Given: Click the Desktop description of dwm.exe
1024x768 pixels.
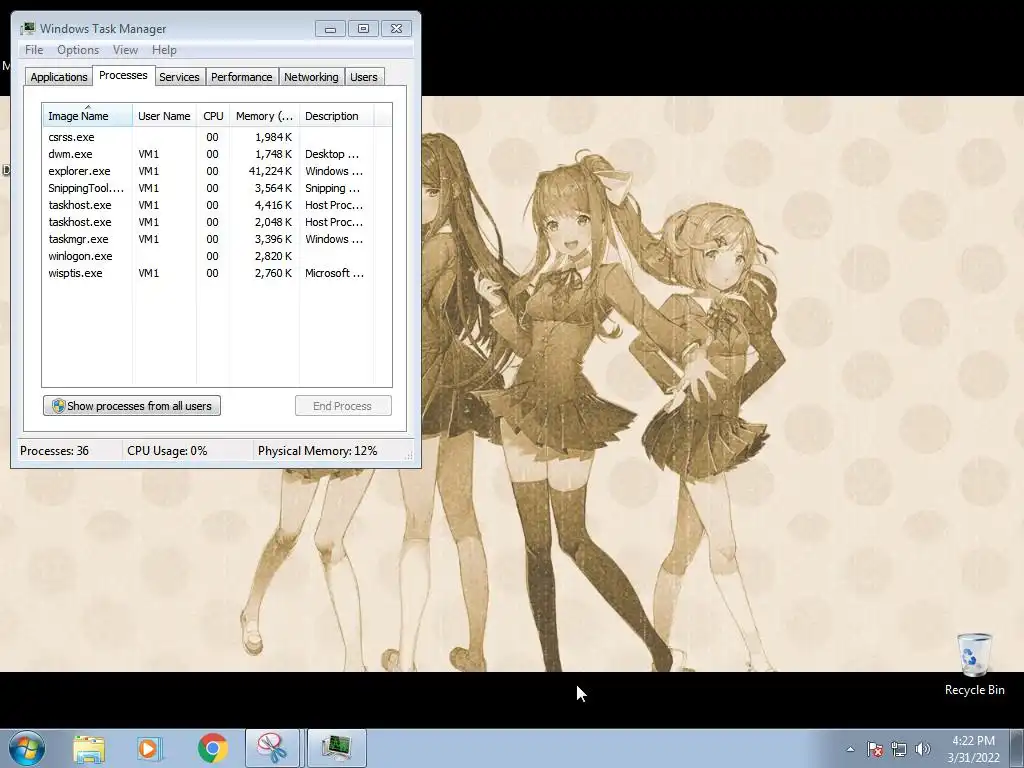Looking at the screenshot, I should pos(332,154).
